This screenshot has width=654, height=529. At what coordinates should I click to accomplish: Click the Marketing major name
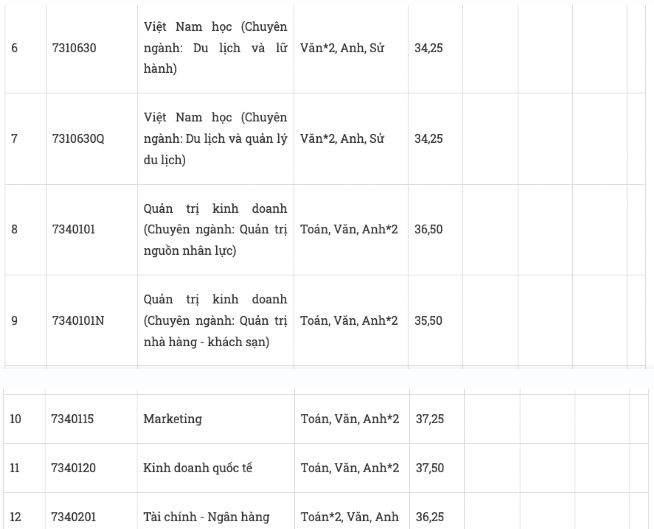(x=172, y=419)
